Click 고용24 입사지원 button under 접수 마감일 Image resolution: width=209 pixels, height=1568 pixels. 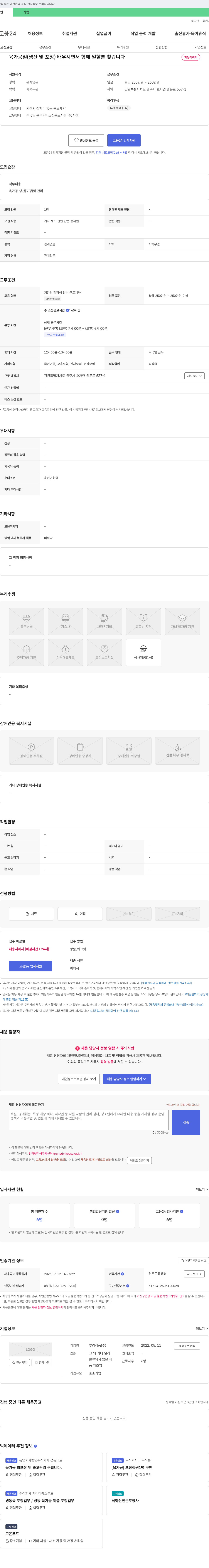(30, 966)
